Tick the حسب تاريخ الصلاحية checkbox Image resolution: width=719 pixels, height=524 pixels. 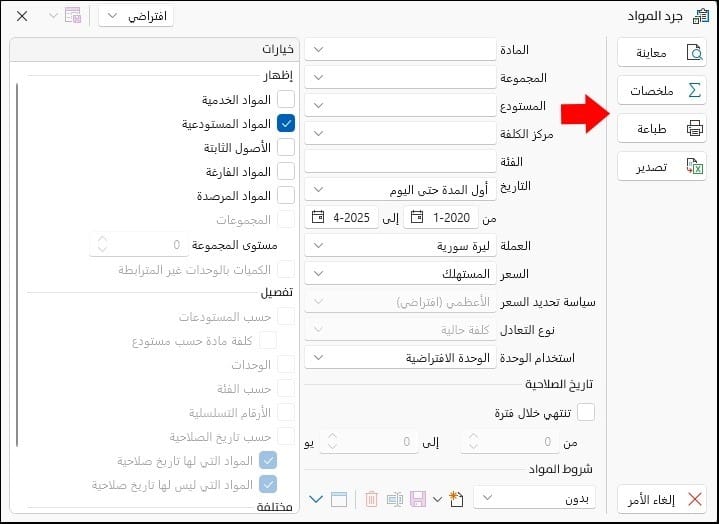286,436
